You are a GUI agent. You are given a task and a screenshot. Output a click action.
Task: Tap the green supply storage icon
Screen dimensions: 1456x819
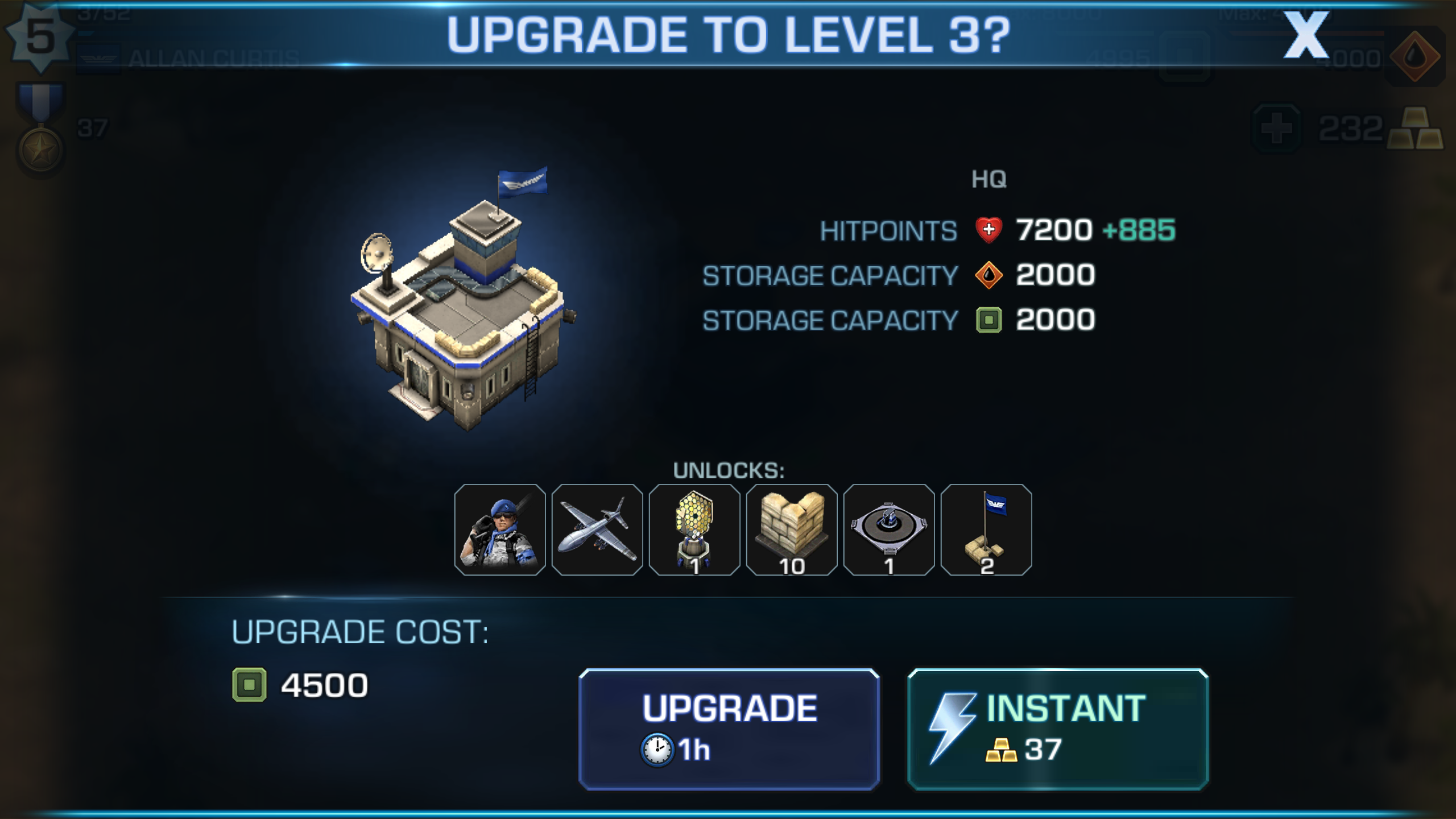pyautogui.click(x=988, y=320)
